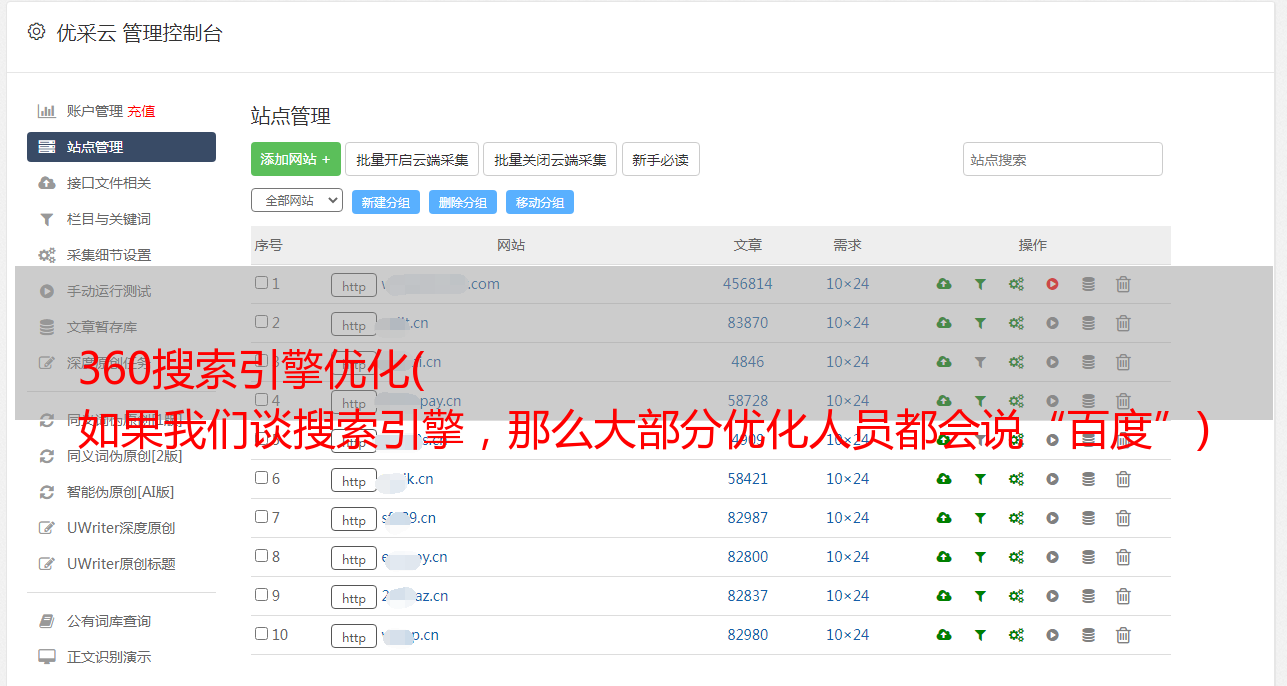Click the play icon in row 9
The height and width of the screenshot is (686, 1287).
(1052, 596)
